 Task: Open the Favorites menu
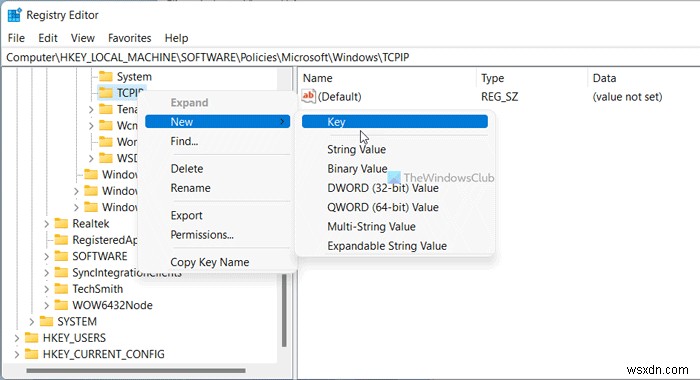[x=129, y=38]
